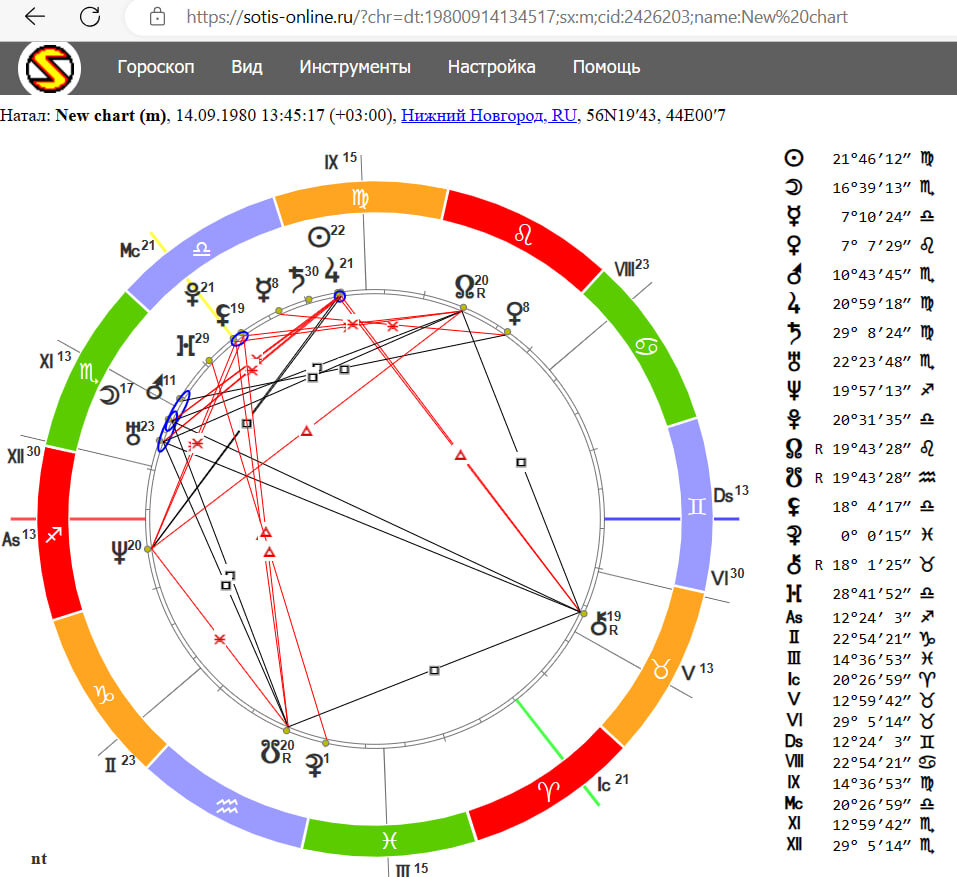Select the Jupiter glyph marked 21 in wheel
Image resolution: width=957 pixels, height=877 pixels.
pyautogui.click(x=331, y=270)
